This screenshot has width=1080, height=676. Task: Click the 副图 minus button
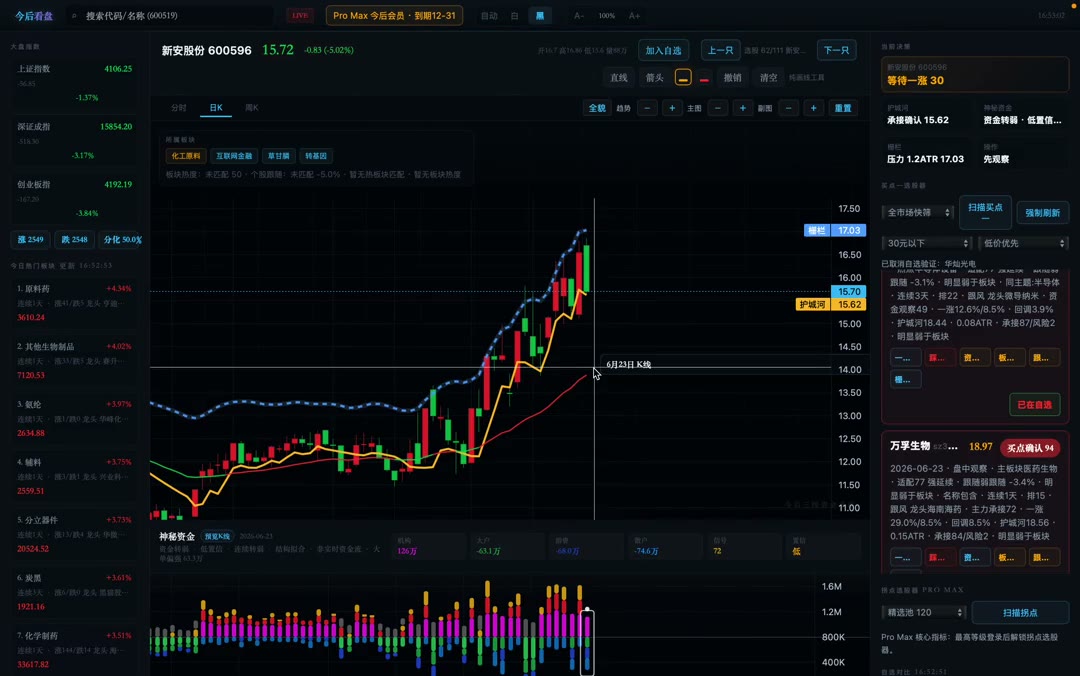click(x=789, y=108)
